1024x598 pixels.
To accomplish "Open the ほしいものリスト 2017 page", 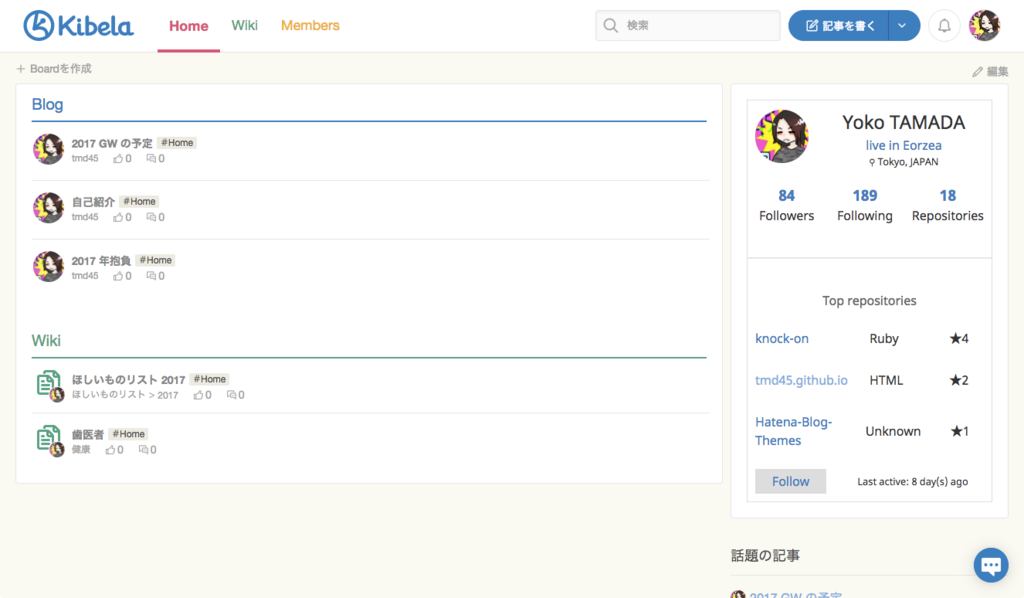I will coord(128,379).
